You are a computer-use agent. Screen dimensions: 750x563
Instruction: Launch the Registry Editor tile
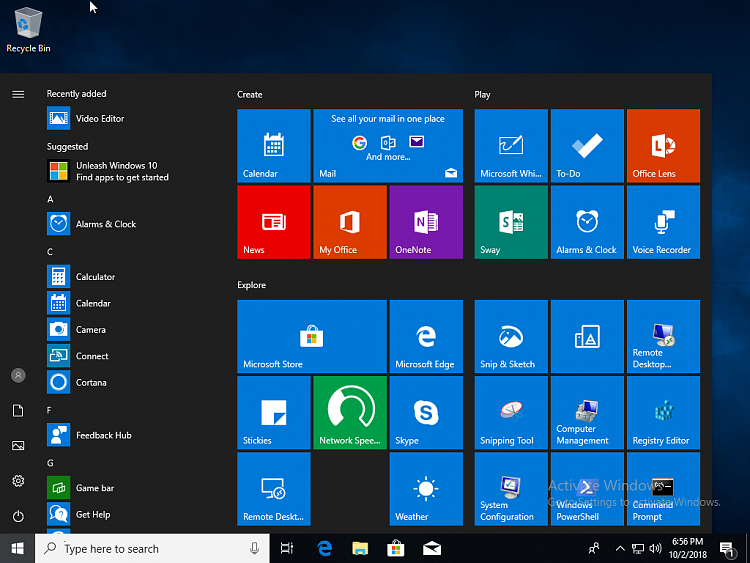pyautogui.click(x=663, y=413)
